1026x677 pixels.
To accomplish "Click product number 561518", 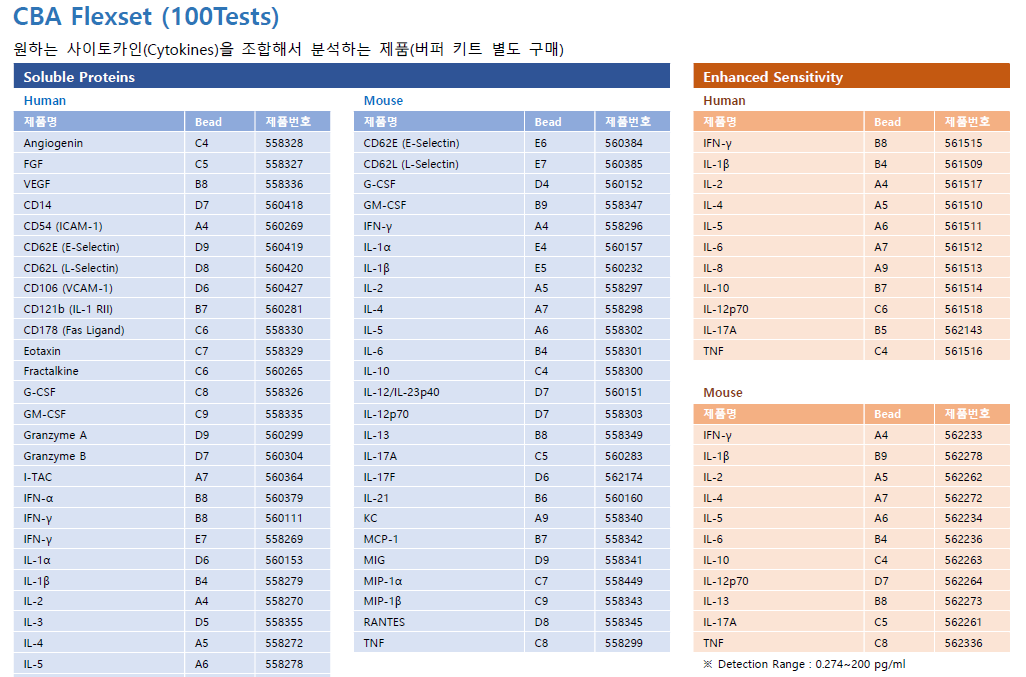I will pos(963,309).
